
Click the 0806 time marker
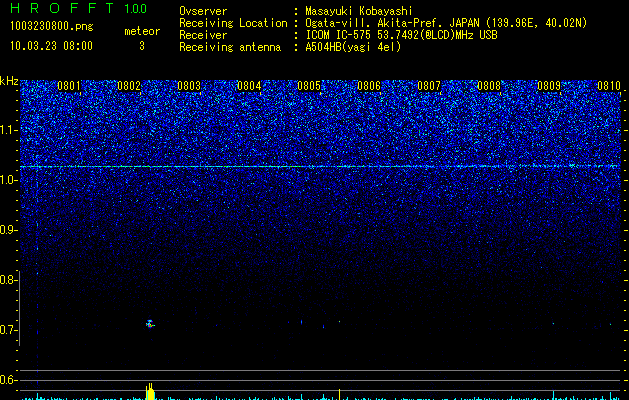pos(369,86)
